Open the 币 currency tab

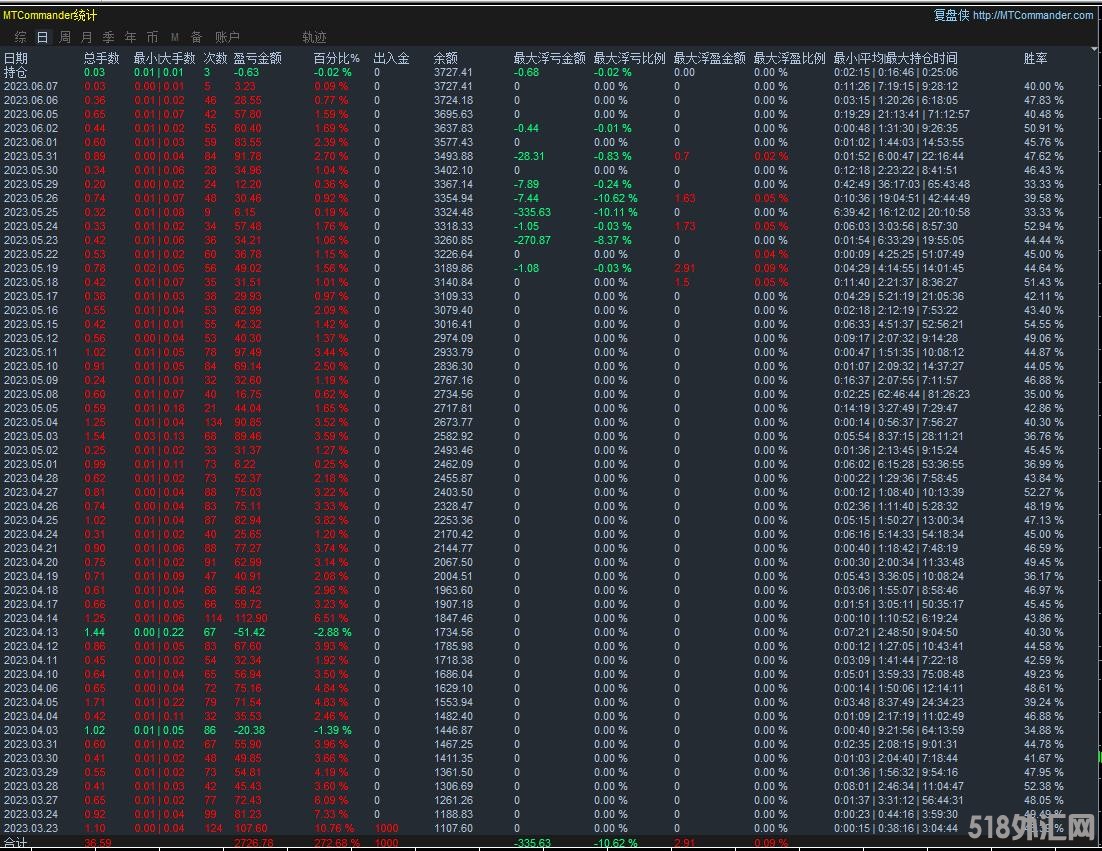click(x=152, y=37)
